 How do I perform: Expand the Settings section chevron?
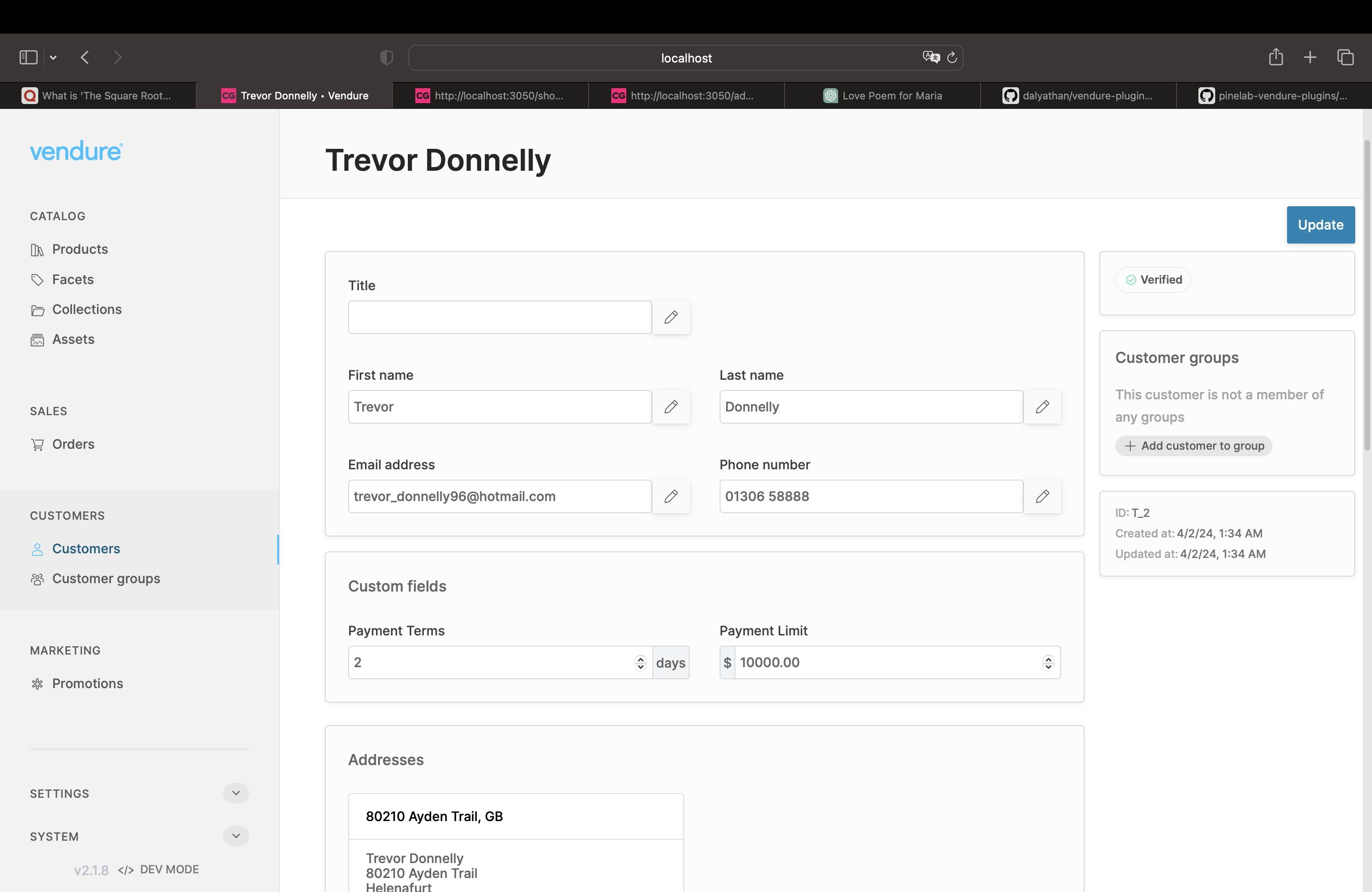click(236, 793)
